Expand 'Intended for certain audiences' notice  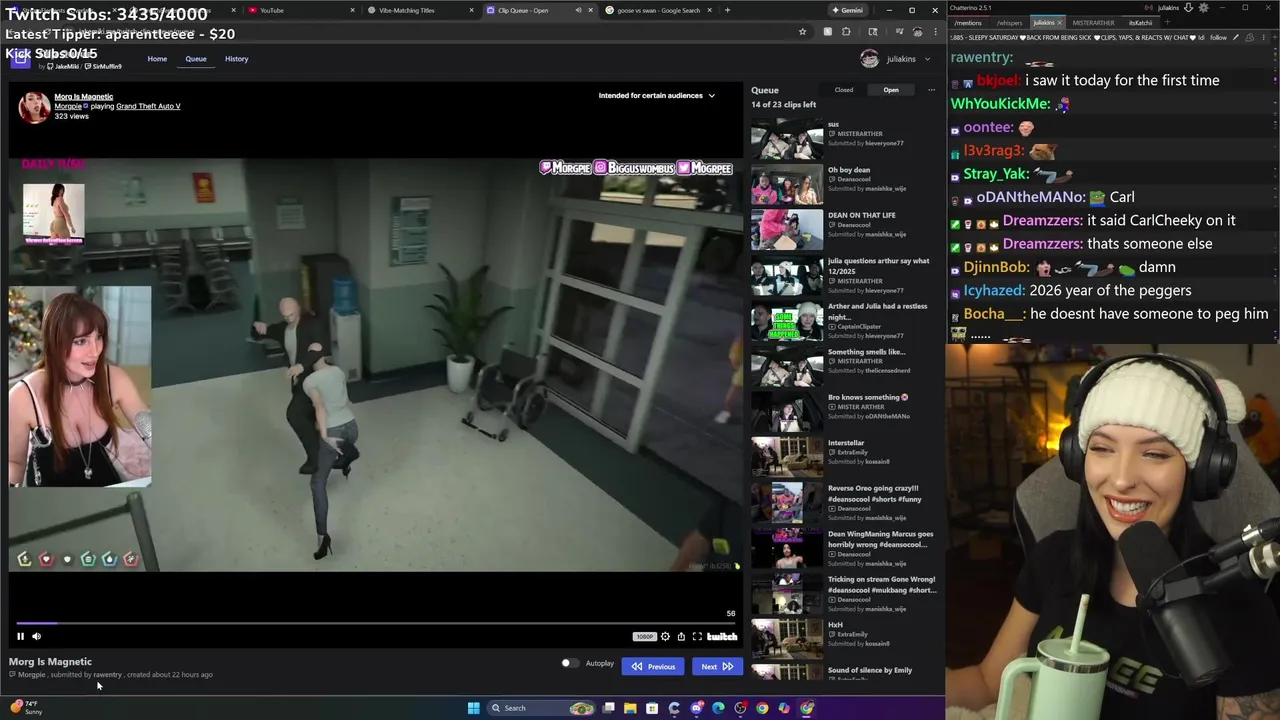click(657, 96)
